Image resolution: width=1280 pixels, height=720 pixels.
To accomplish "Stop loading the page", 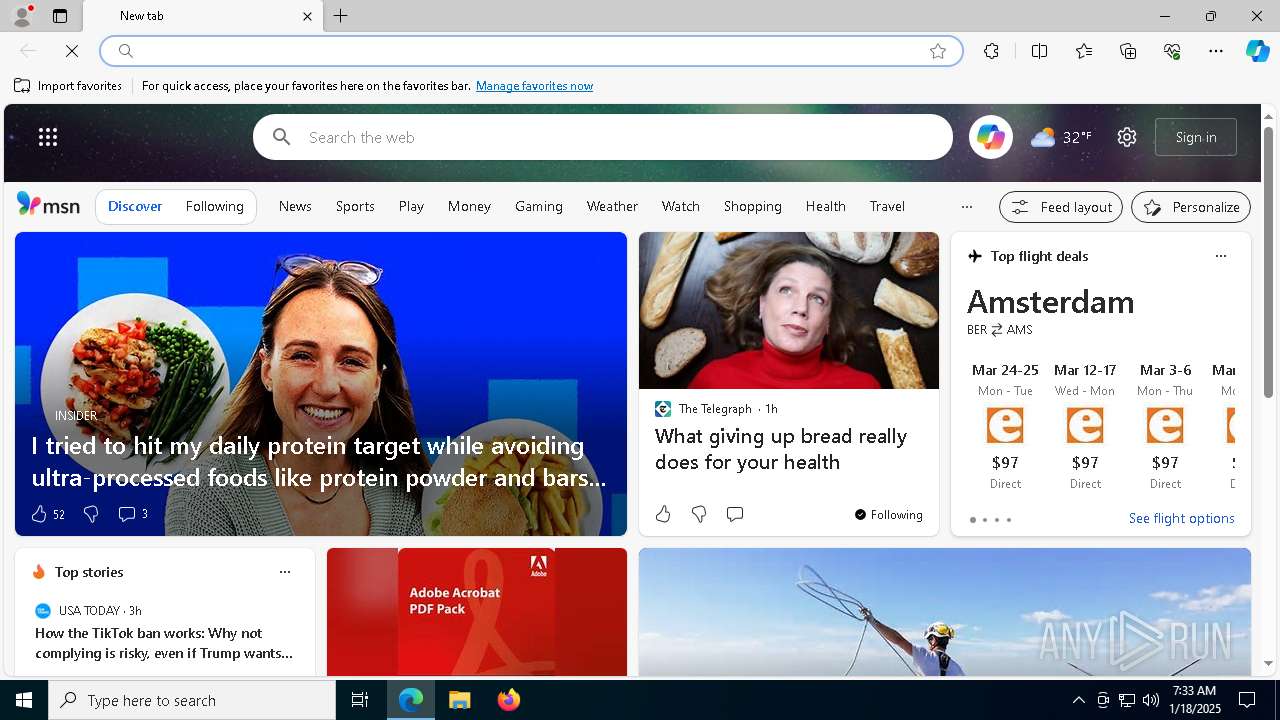I will point(72,51).
